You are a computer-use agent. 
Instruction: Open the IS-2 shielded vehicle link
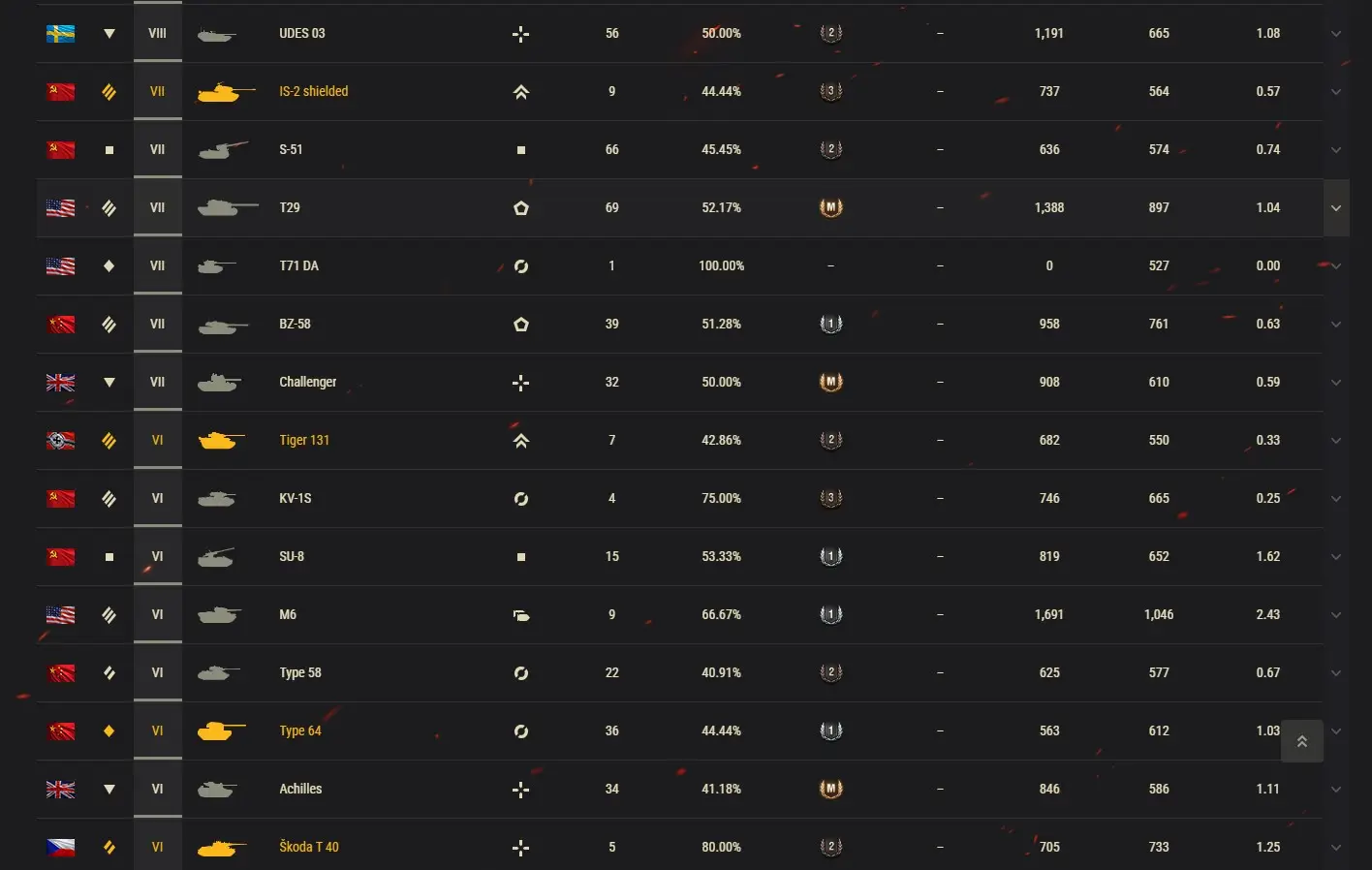click(x=313, y=91)
